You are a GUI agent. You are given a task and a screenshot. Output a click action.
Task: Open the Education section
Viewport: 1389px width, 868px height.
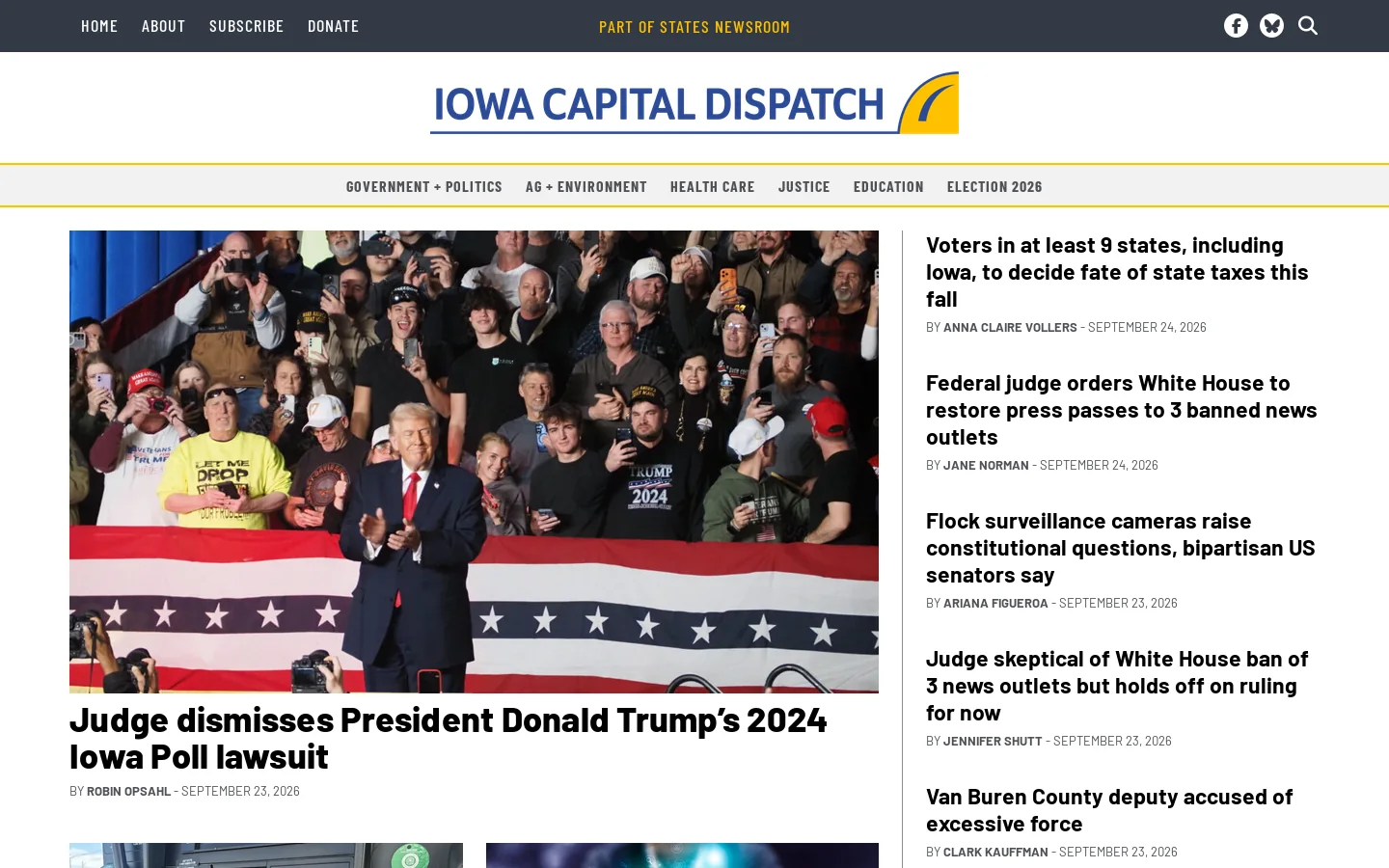tap(888, 186)
